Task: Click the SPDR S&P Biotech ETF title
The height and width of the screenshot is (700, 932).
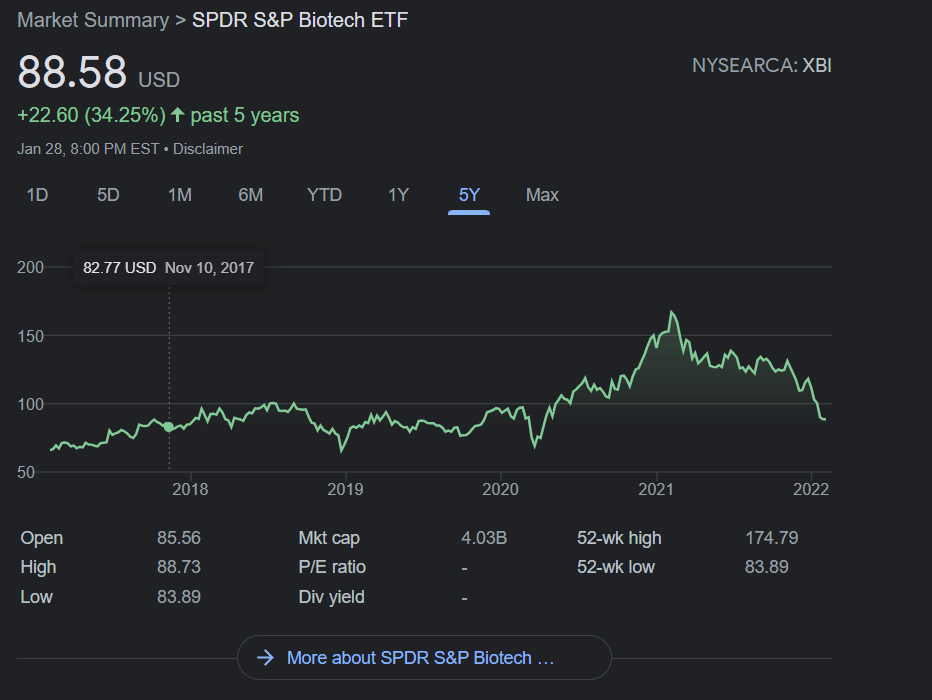Action: click(x=300, y=20)
